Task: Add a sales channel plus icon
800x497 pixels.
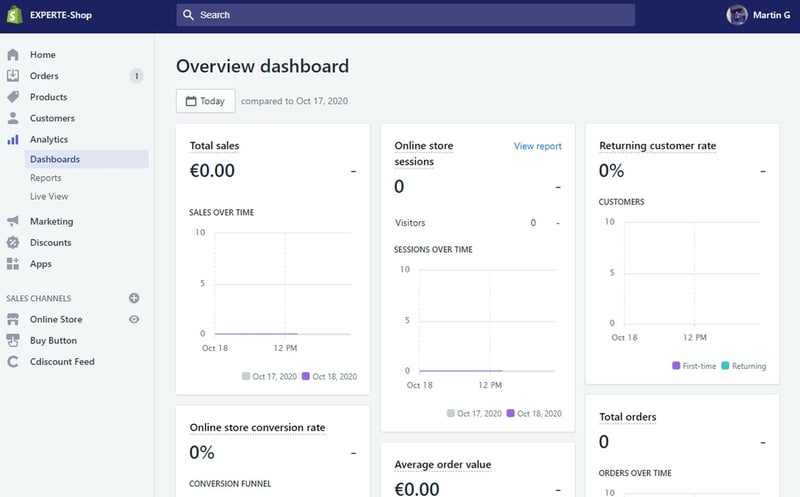Action: [x=134, y=298]
